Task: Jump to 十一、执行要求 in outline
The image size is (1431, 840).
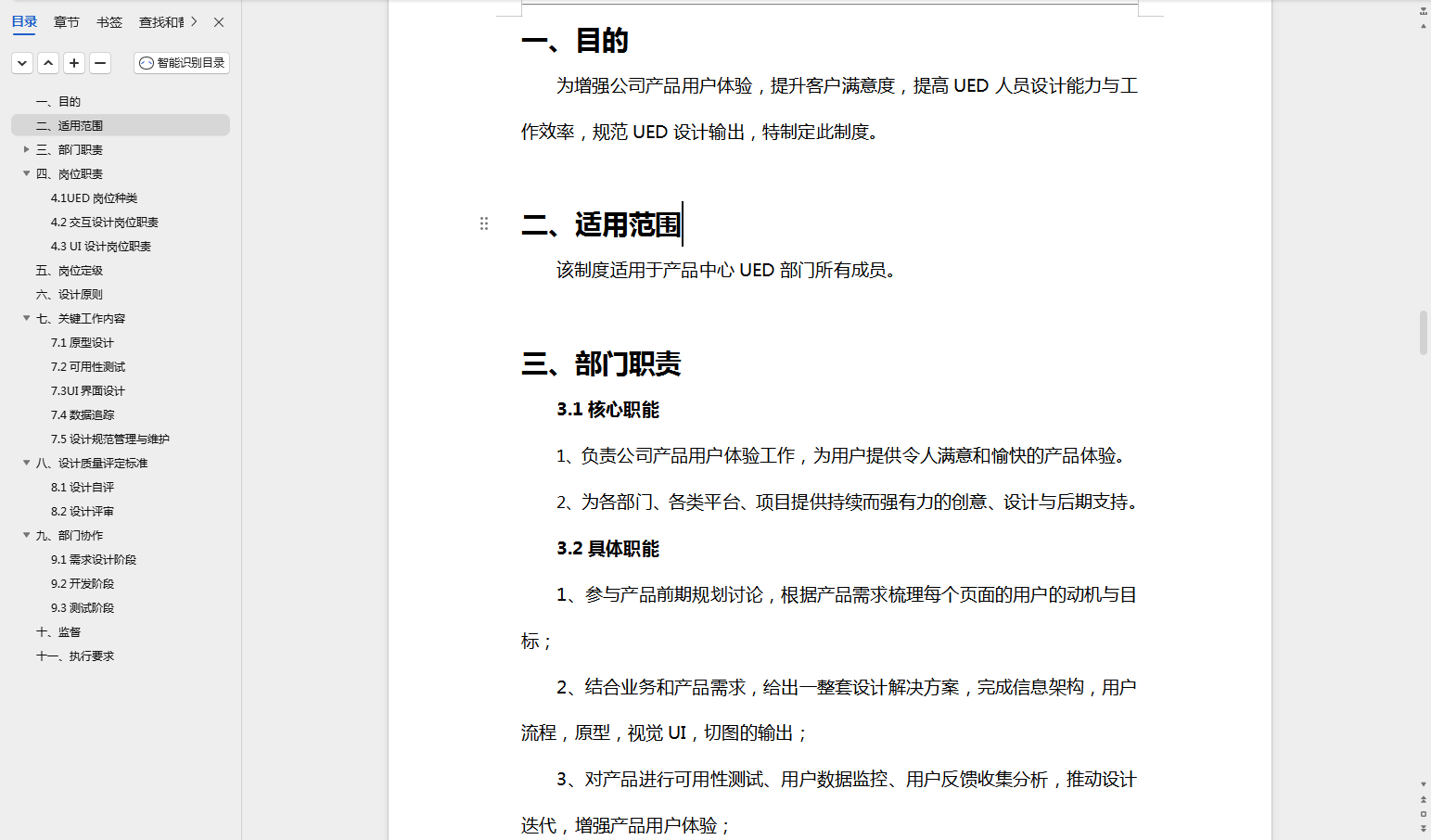Action: click(75, 656)
